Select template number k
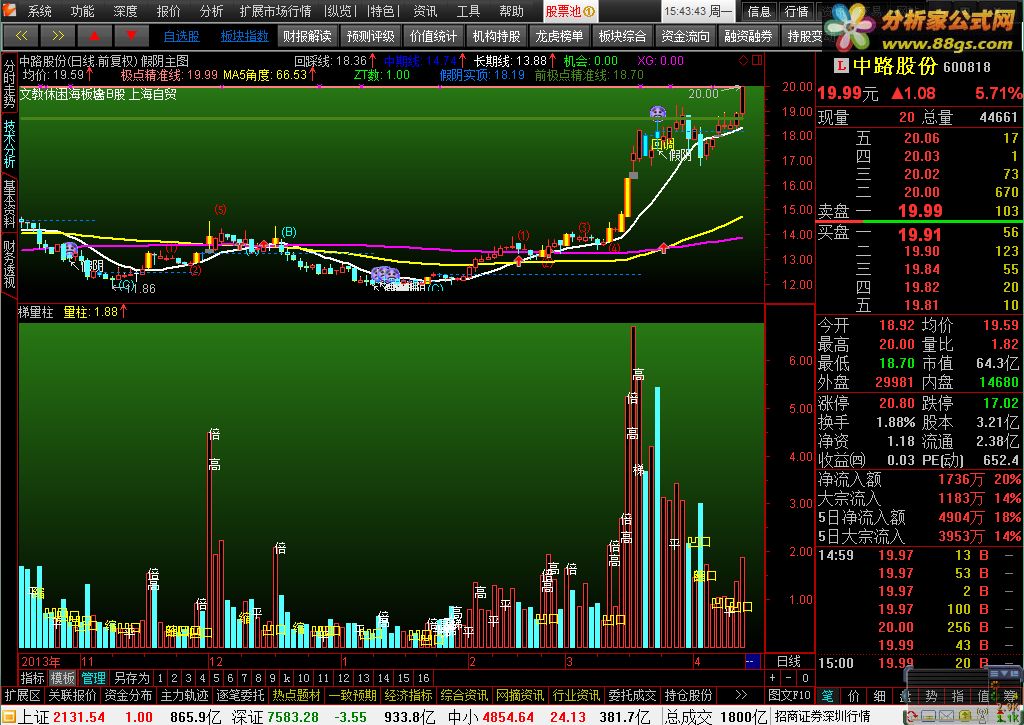 (x=287, y=678)
